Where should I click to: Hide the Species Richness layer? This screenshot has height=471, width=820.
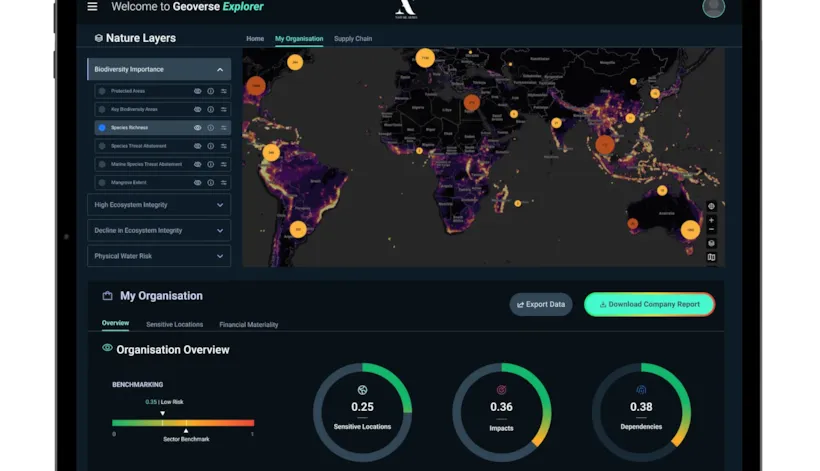[x=197, y=128]
